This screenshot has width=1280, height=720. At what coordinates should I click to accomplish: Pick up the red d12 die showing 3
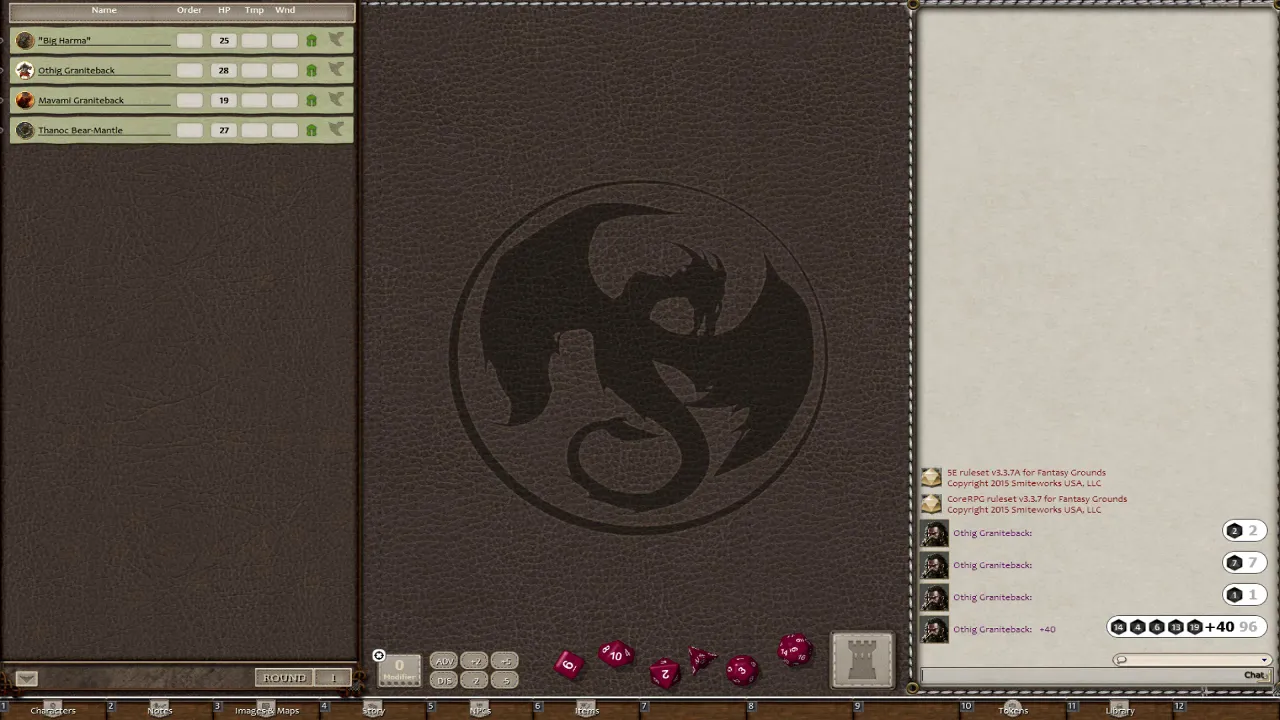coord(741,670)
